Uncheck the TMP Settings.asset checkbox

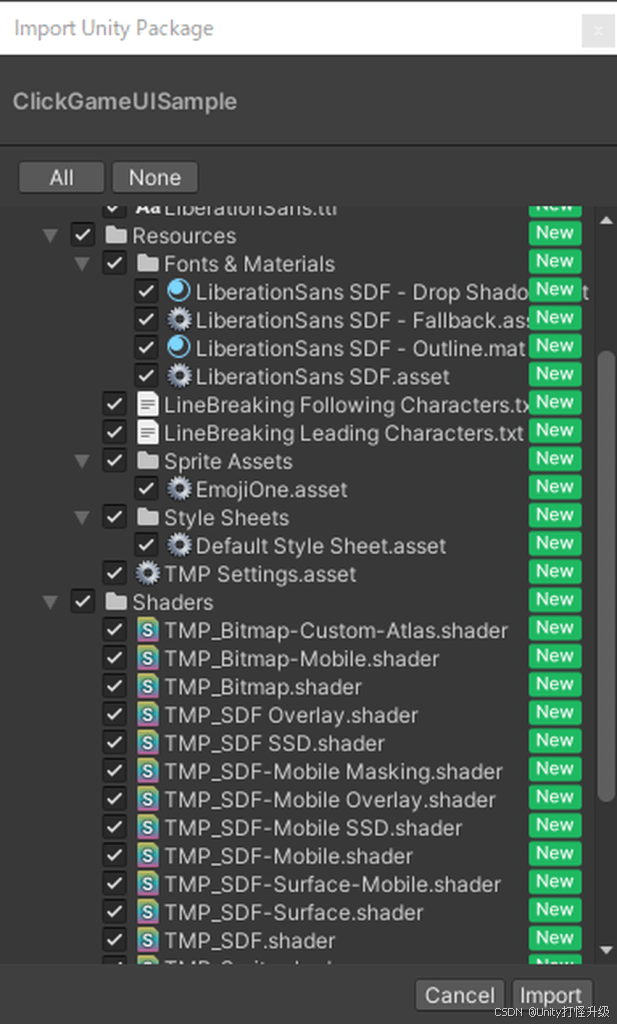tap(115, 573)
